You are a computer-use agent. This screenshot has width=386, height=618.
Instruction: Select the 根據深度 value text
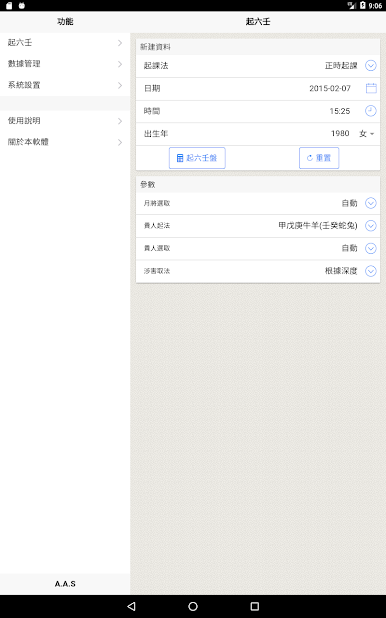coord(341,271)
